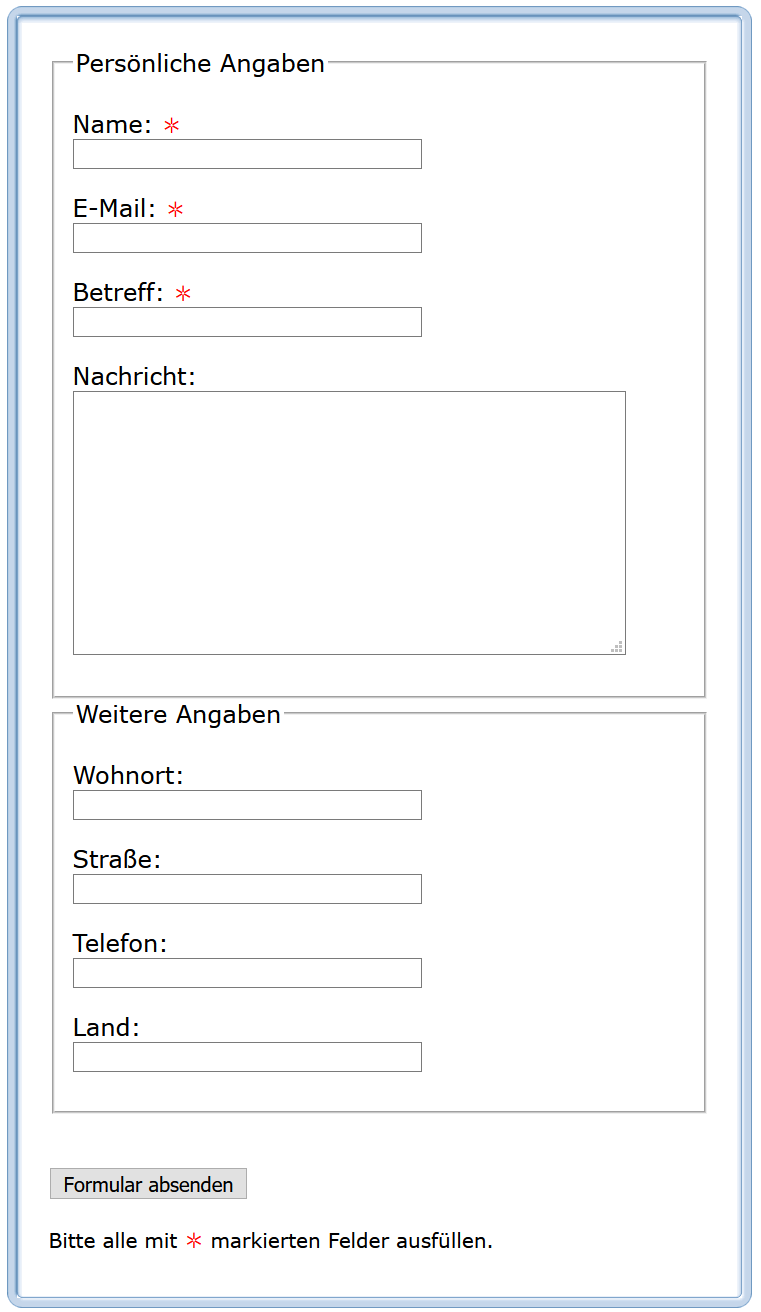Click the asterisk in the footer hint

(194, 1241)
